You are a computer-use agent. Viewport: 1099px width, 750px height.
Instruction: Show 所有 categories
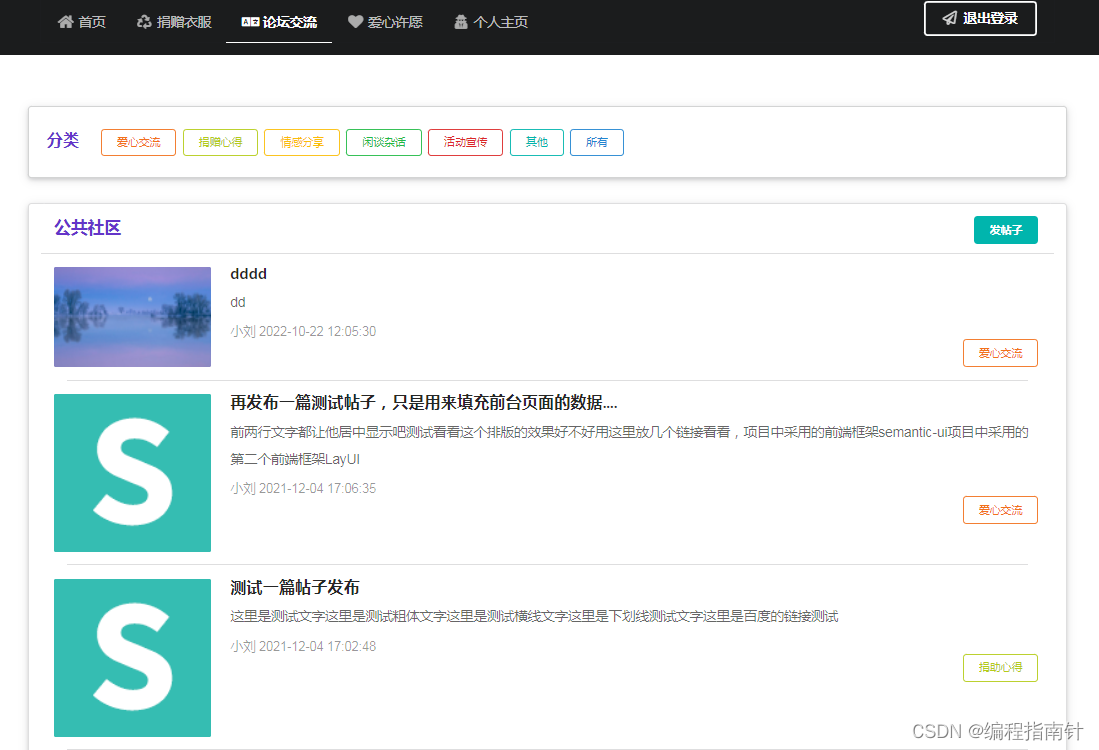pos(597,142)
